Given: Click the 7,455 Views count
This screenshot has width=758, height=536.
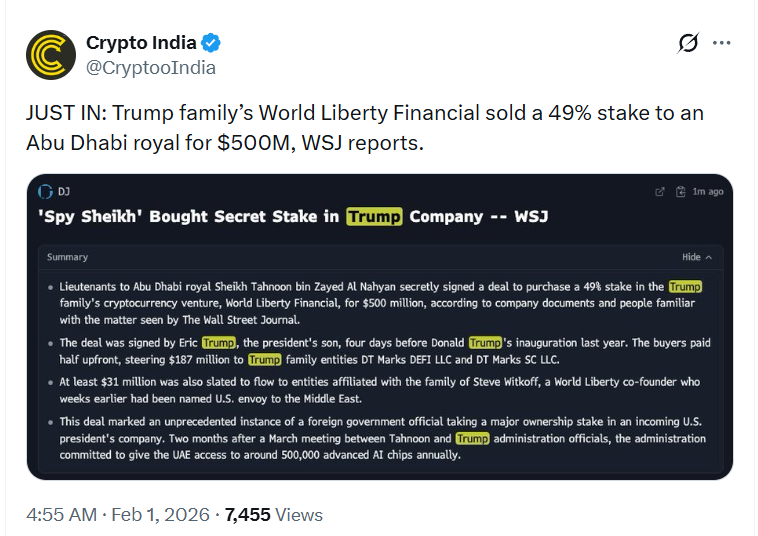Looking at the screenshot, I should (x=273, y=515).
